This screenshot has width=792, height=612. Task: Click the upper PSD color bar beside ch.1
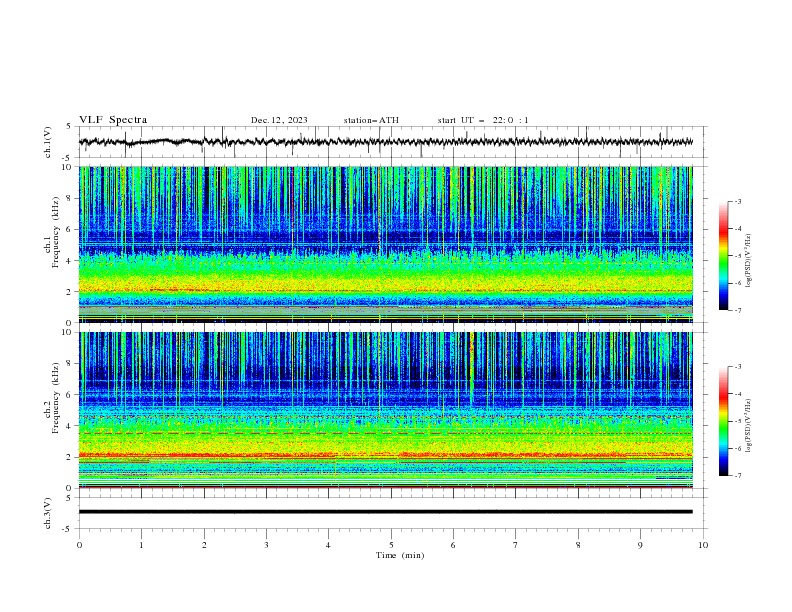coord(723,256)
